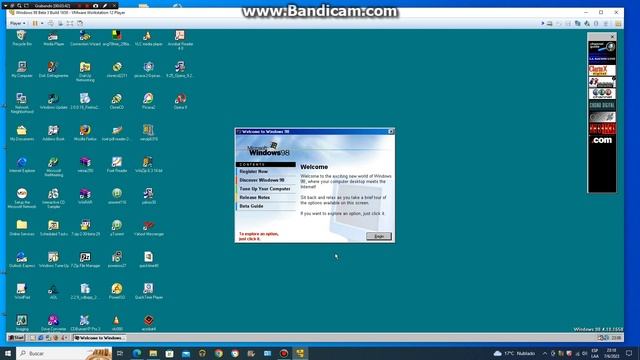The image size is (640, 360).
Task: Click the host Buscar search box
Action: click(x=64, y=353)
